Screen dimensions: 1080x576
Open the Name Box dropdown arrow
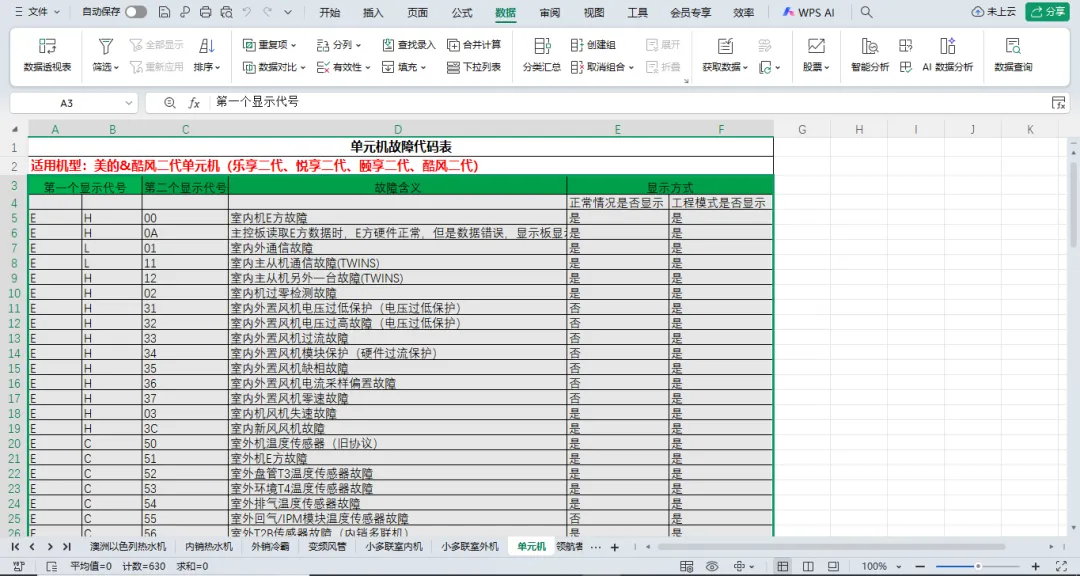129,103
